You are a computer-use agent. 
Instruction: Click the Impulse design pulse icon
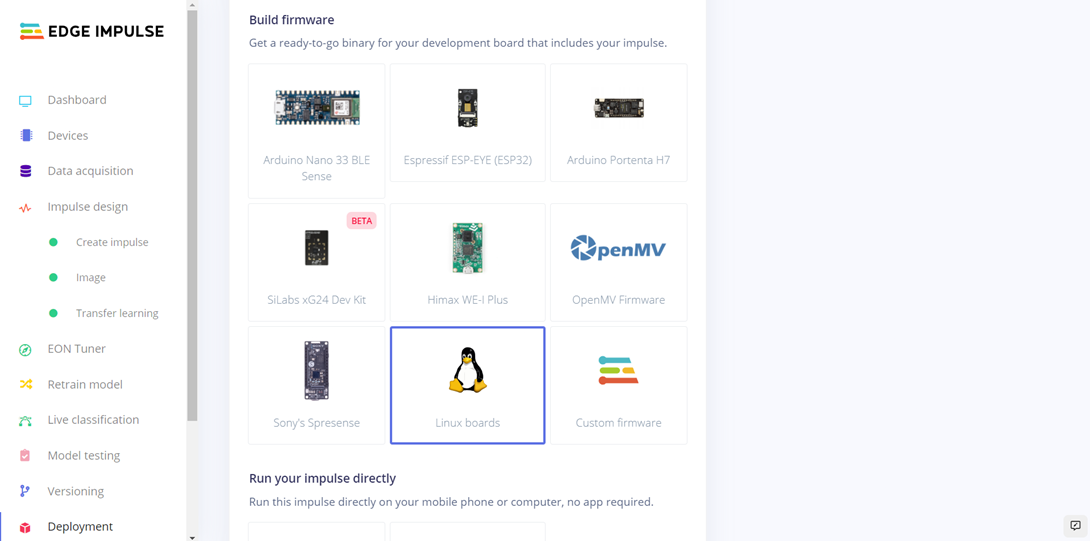25,207
